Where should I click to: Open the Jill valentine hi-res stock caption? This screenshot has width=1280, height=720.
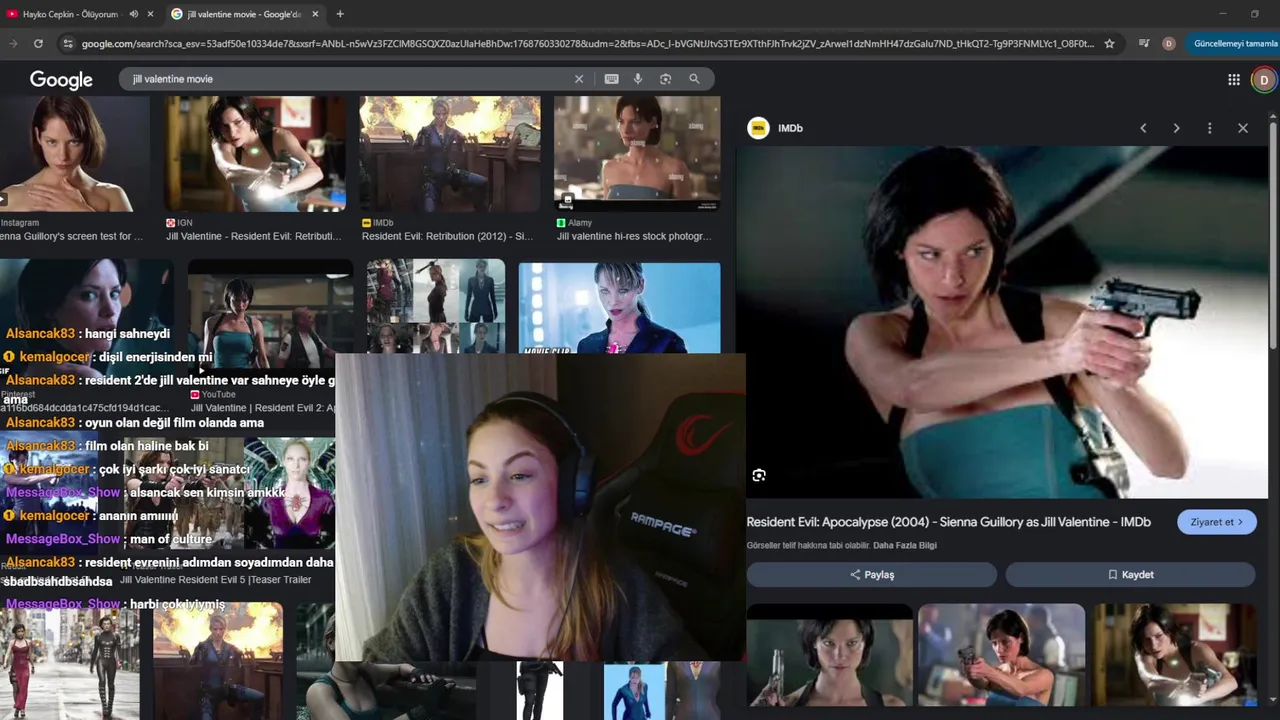(x=634, y=236)
